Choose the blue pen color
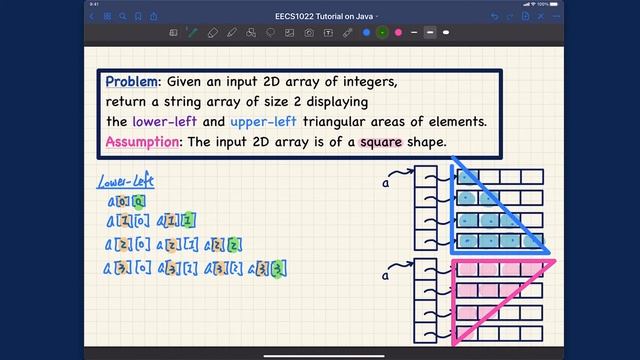 click(x=367, y=33)
